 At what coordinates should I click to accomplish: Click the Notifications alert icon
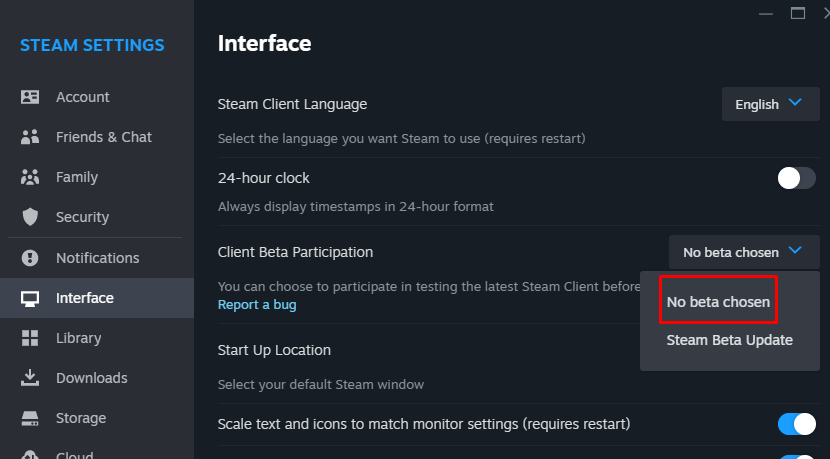(x=30, y=258)
